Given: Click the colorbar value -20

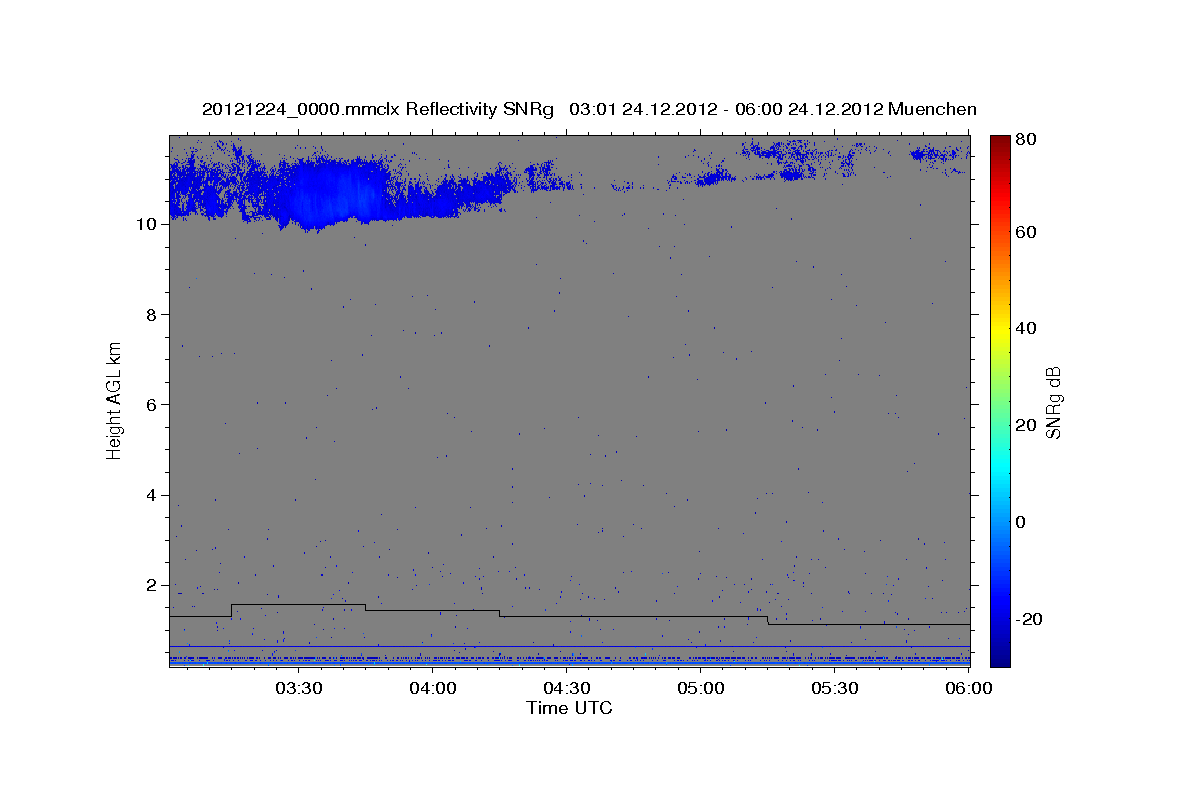Looking at the screenshot, I should click(1031, 619).
